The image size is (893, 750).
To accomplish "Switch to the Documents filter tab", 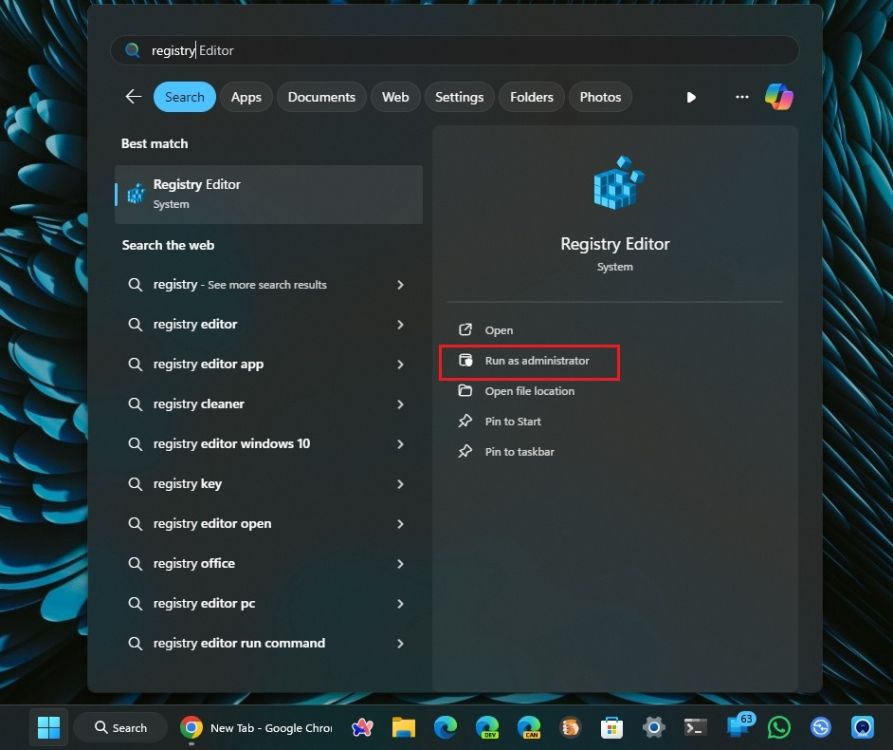I will (321, 96).
